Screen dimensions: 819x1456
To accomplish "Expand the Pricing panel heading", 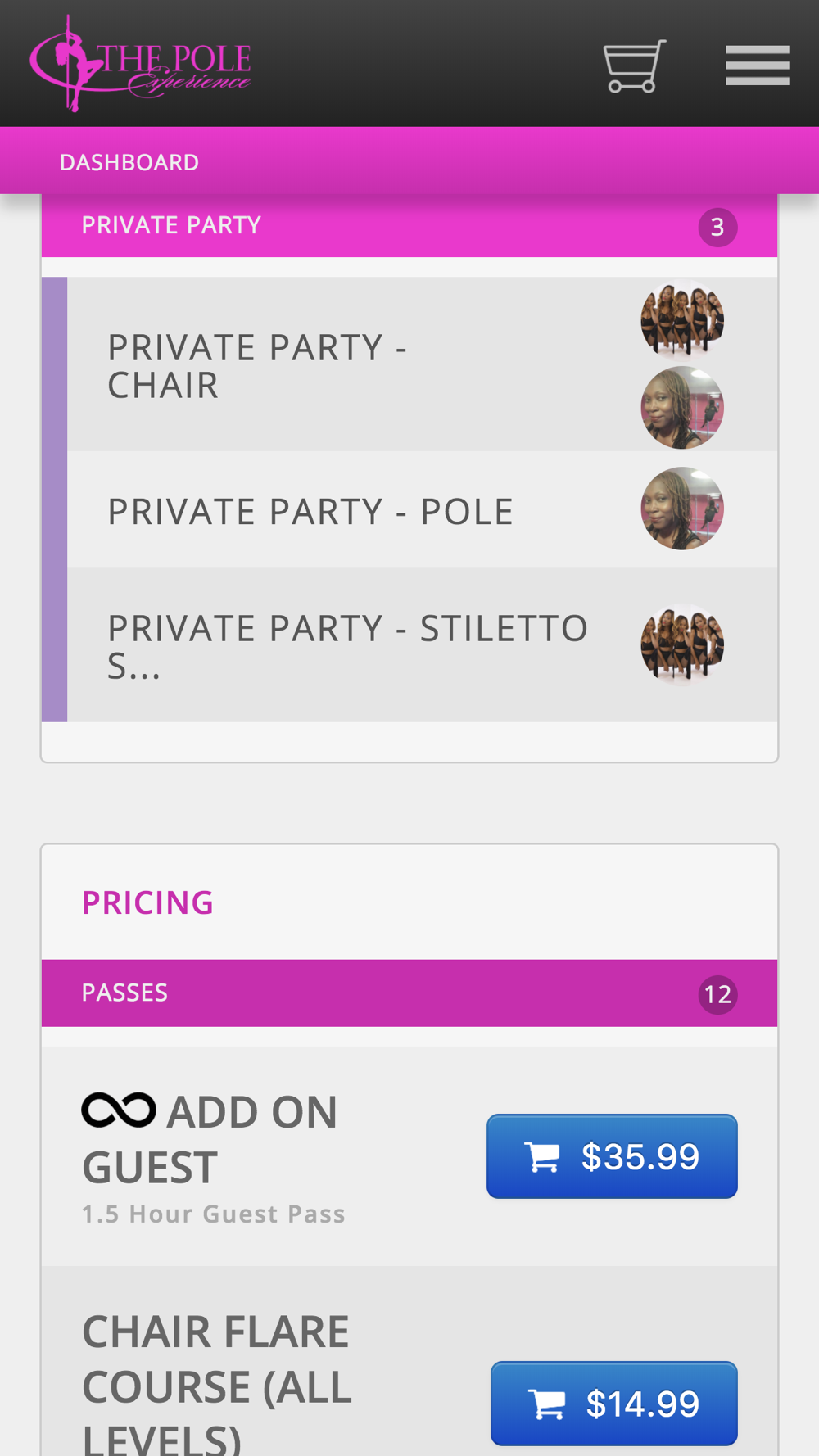I will pos(147,902).
